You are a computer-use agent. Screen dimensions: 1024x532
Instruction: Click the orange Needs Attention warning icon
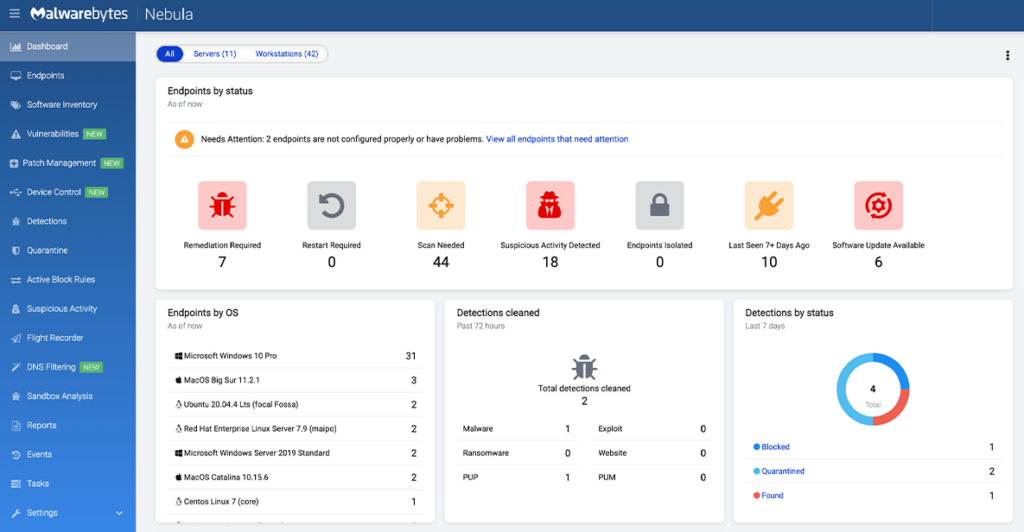[184, 139]
